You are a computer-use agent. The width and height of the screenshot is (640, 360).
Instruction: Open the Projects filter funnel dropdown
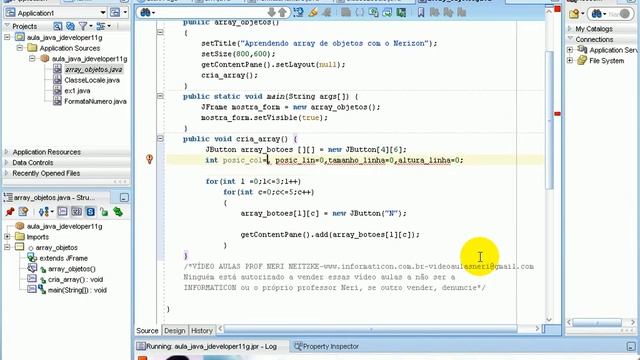click(85, 26)
